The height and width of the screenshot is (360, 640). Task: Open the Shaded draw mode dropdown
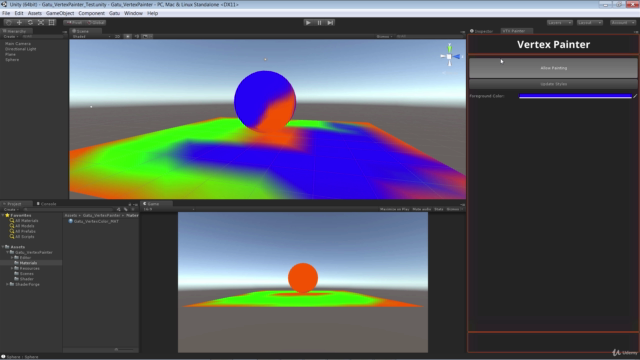[x=91, y=36]
